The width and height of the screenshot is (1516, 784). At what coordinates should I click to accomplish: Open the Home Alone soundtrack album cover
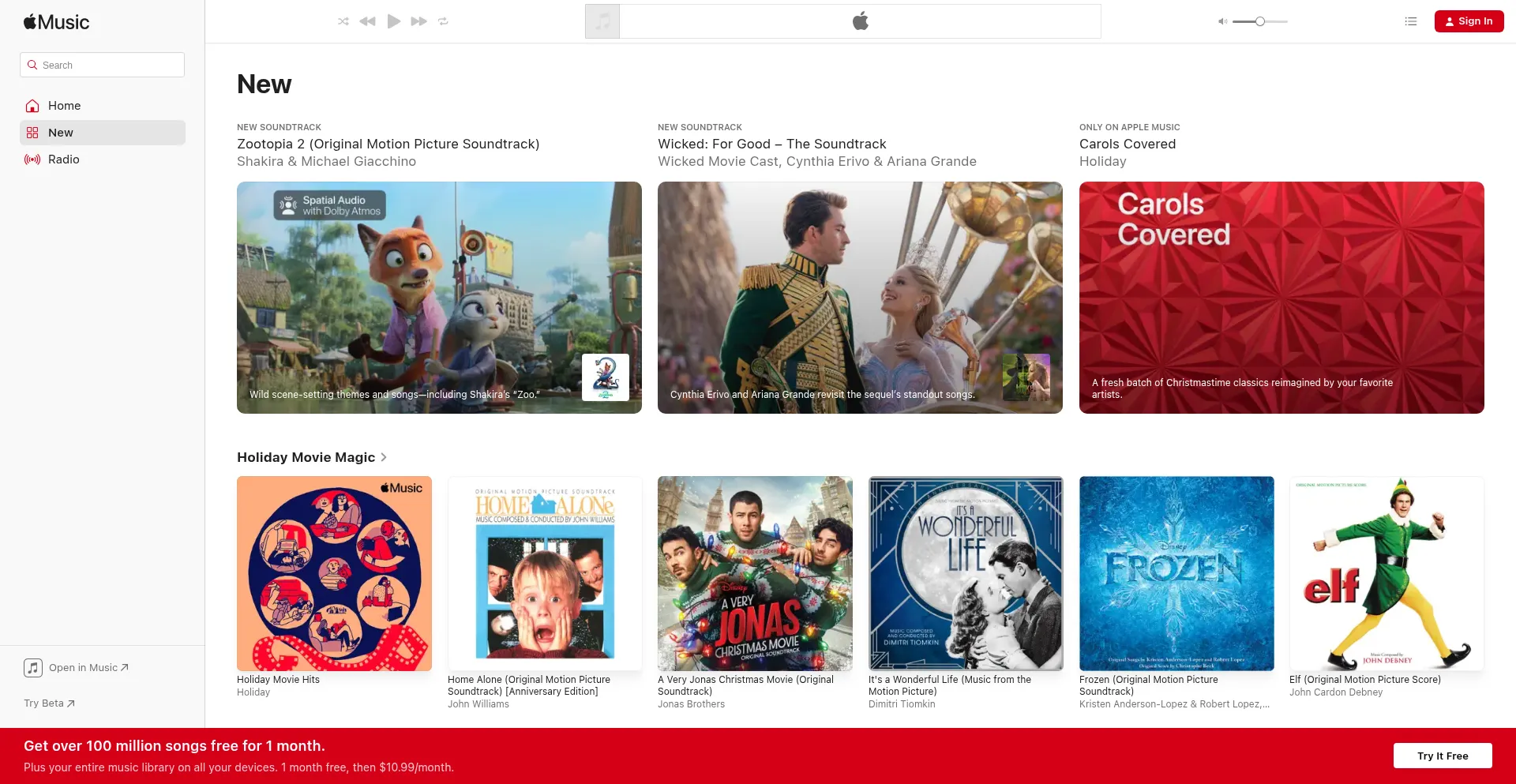pyautogui.click(x=545, y=573)
